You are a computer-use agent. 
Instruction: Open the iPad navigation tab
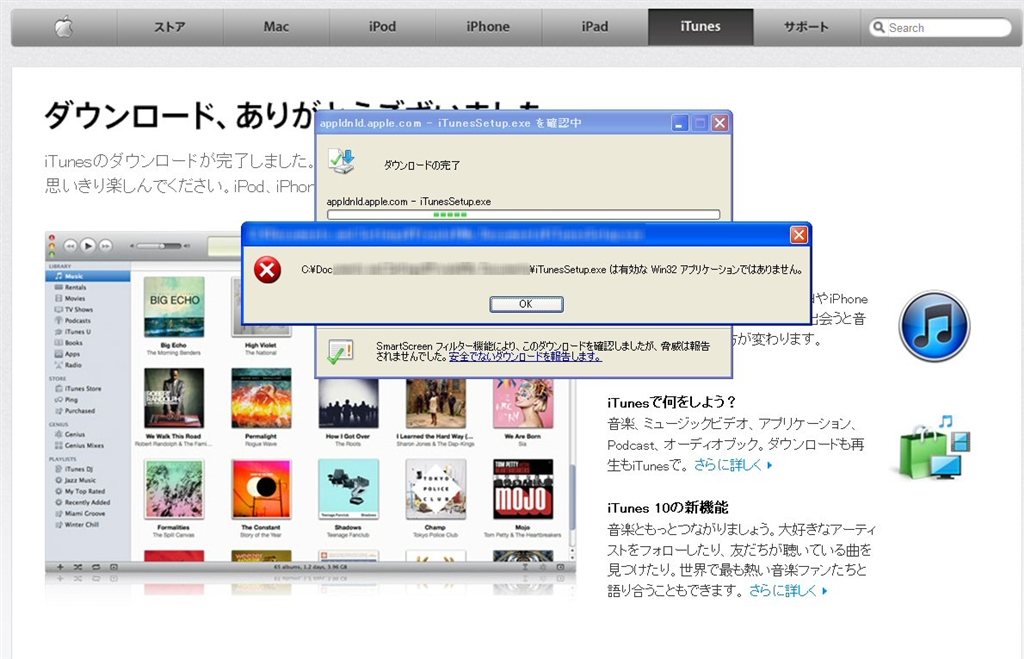click(x=594, y=27)
